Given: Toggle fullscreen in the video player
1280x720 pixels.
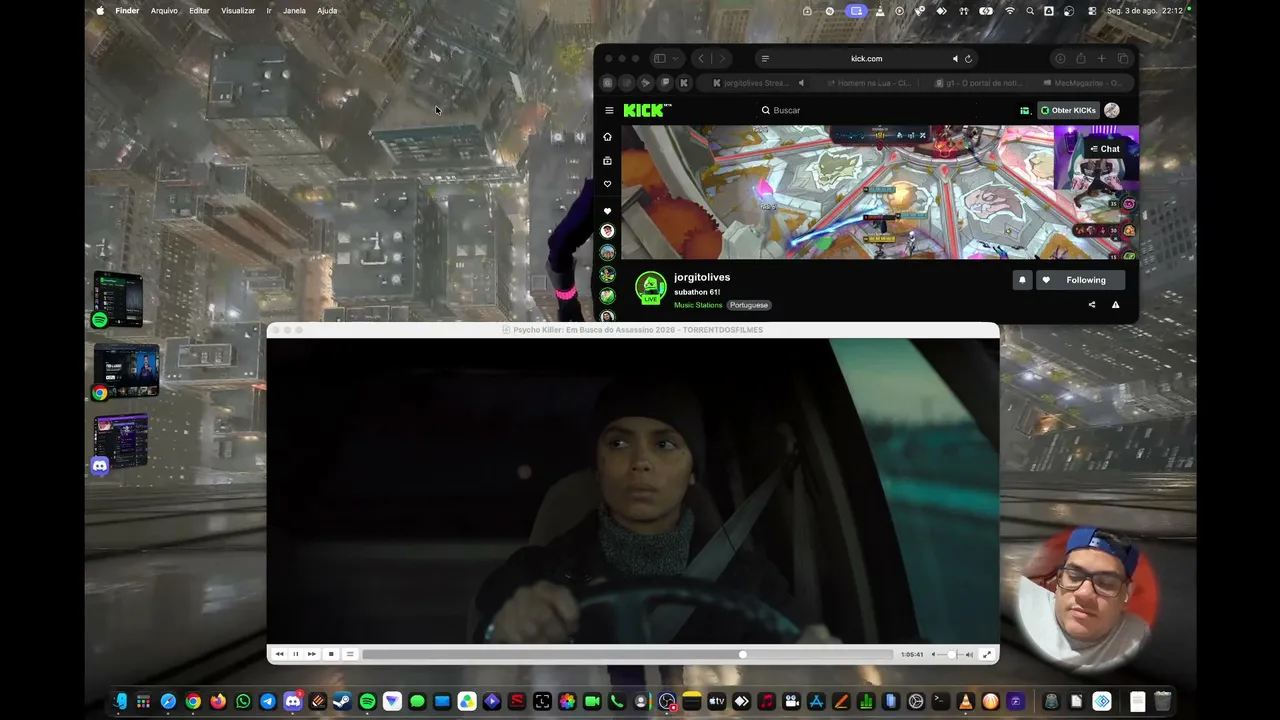Looking at the screenshot, I should coord(987,654).
